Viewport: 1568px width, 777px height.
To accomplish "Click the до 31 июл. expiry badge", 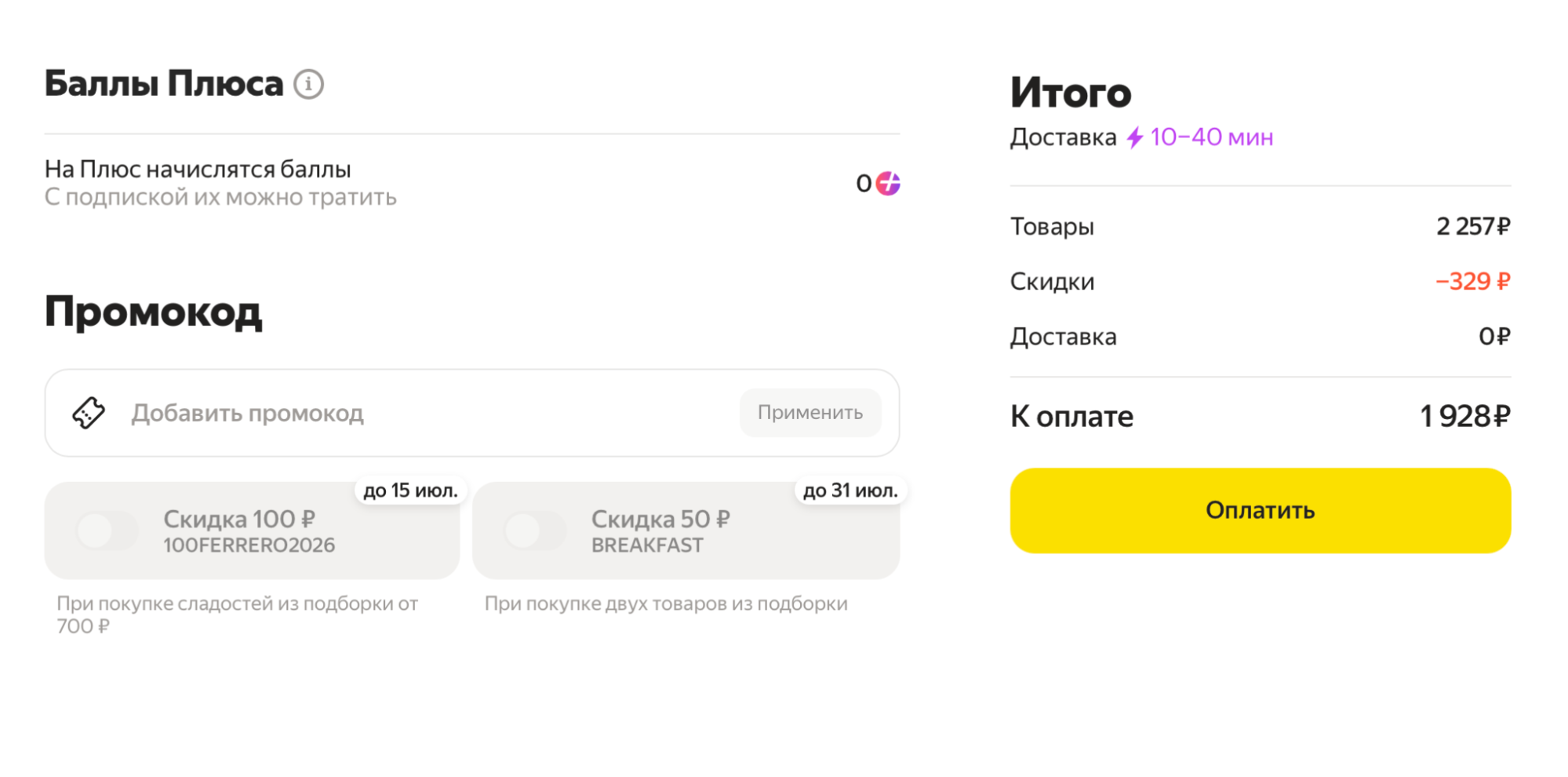I will point(850,491).
